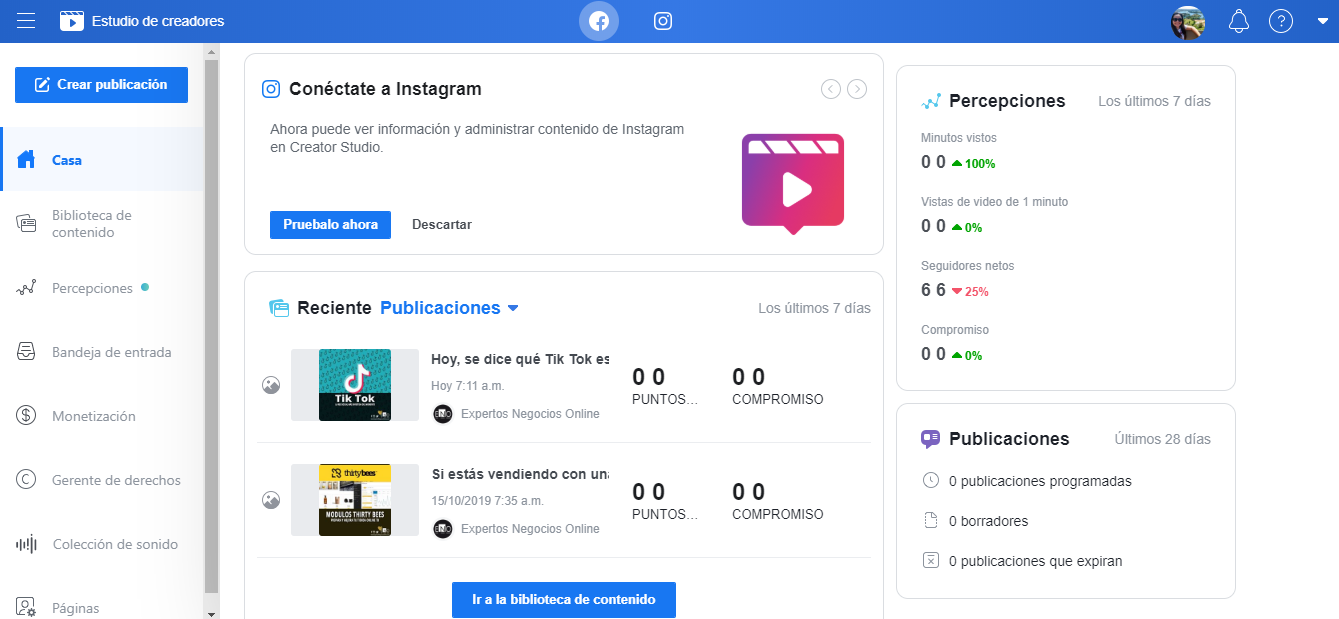Open the user profile avatar
1339x619 pixels.
(1188, 21)
